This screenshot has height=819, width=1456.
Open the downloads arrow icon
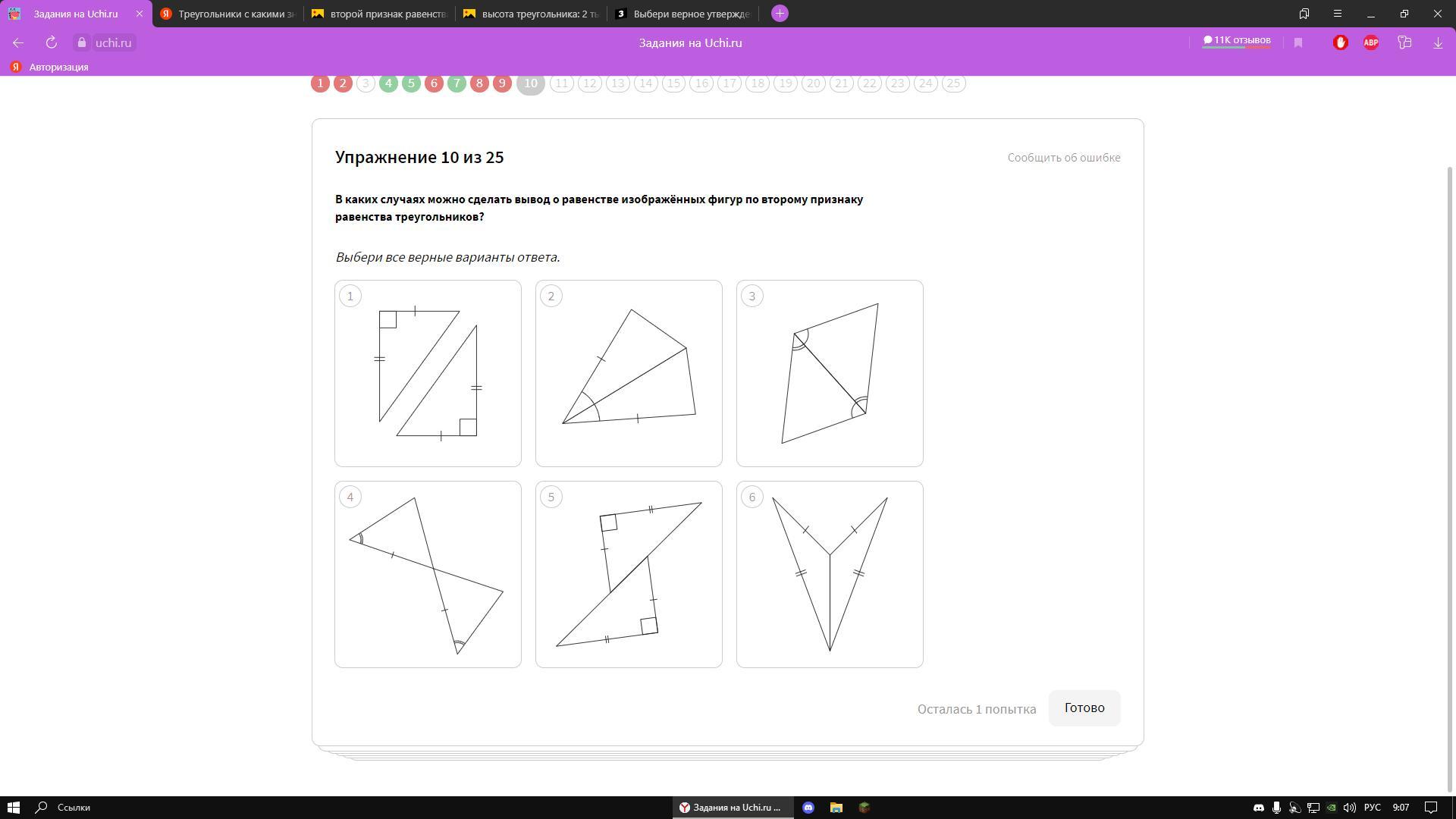click(1438, 43)
